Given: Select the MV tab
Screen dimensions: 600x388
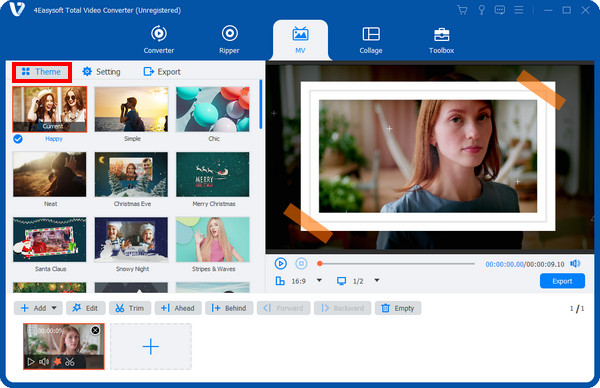Looking at the screenshot, I should [300, 40].
